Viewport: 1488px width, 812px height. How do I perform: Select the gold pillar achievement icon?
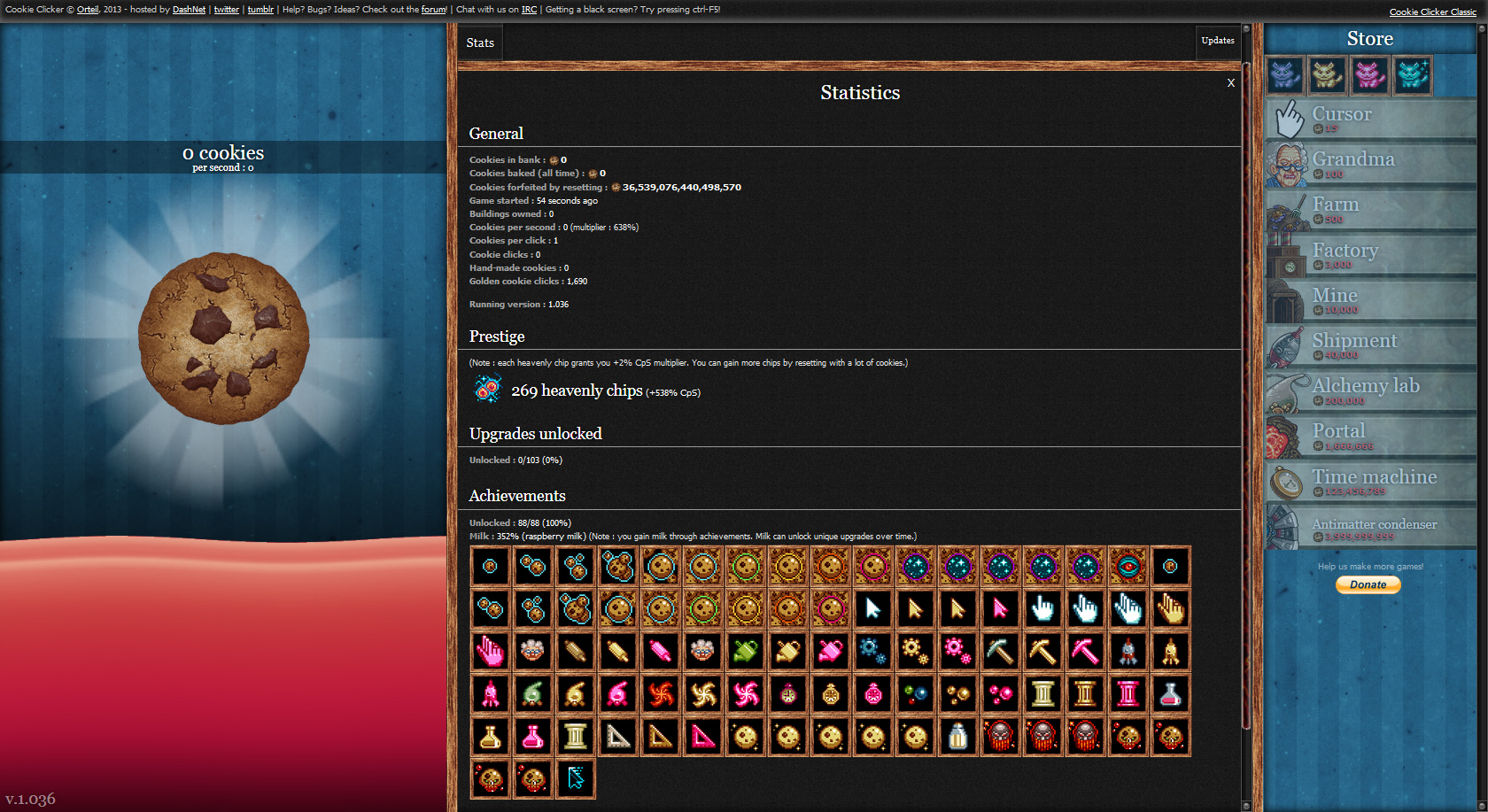(1086, 693)
